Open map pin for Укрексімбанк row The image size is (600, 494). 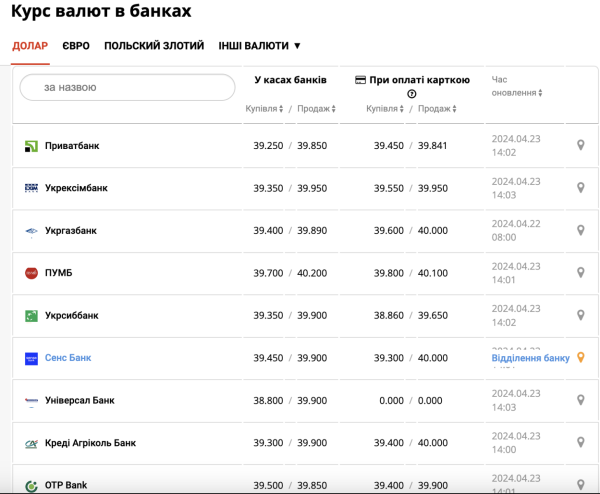[x=580, y=187]
